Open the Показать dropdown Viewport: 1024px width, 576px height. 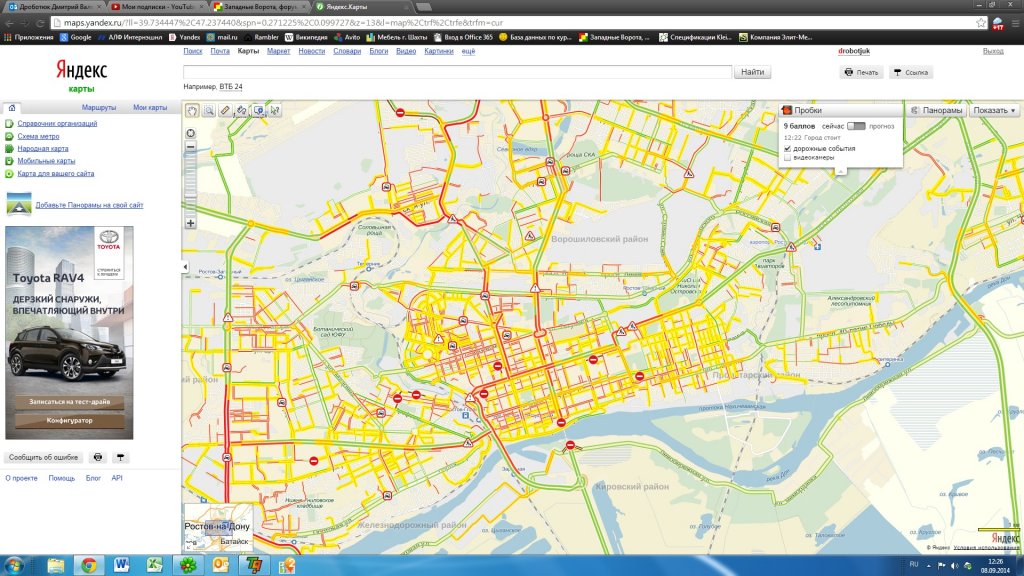[x=994, y=110]
